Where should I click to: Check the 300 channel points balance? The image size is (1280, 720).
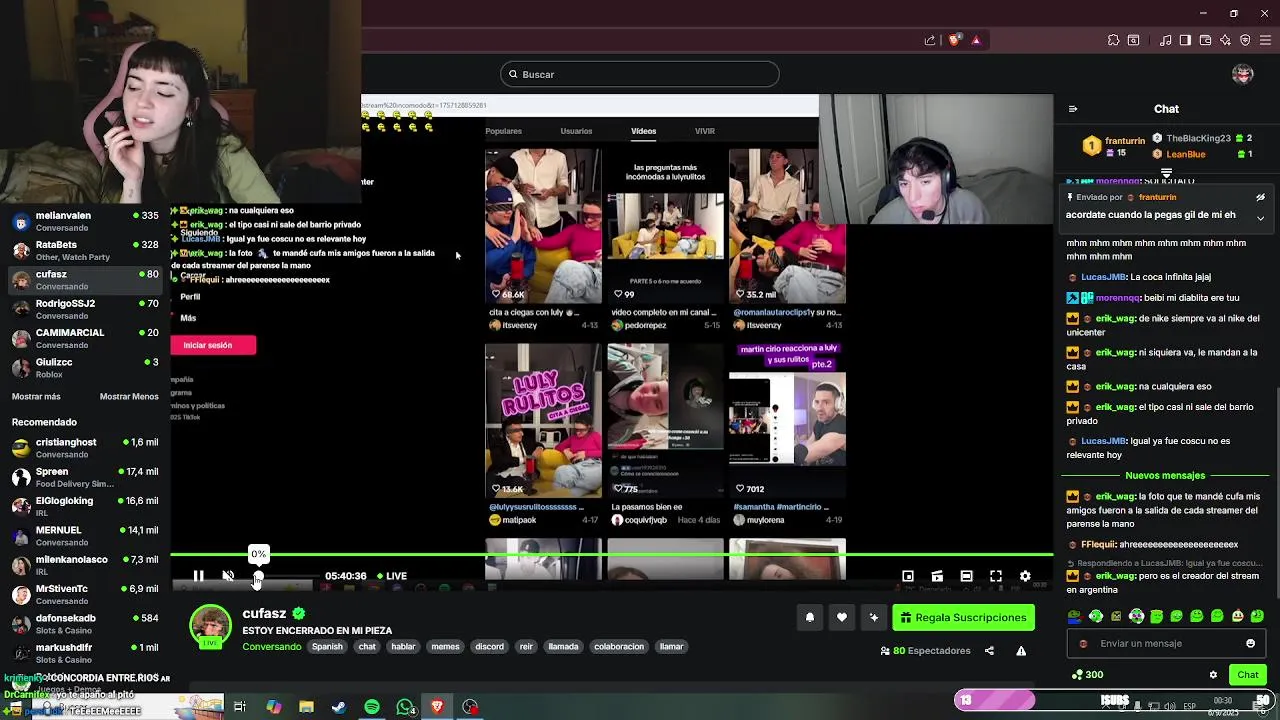[x=1087, y=675]
